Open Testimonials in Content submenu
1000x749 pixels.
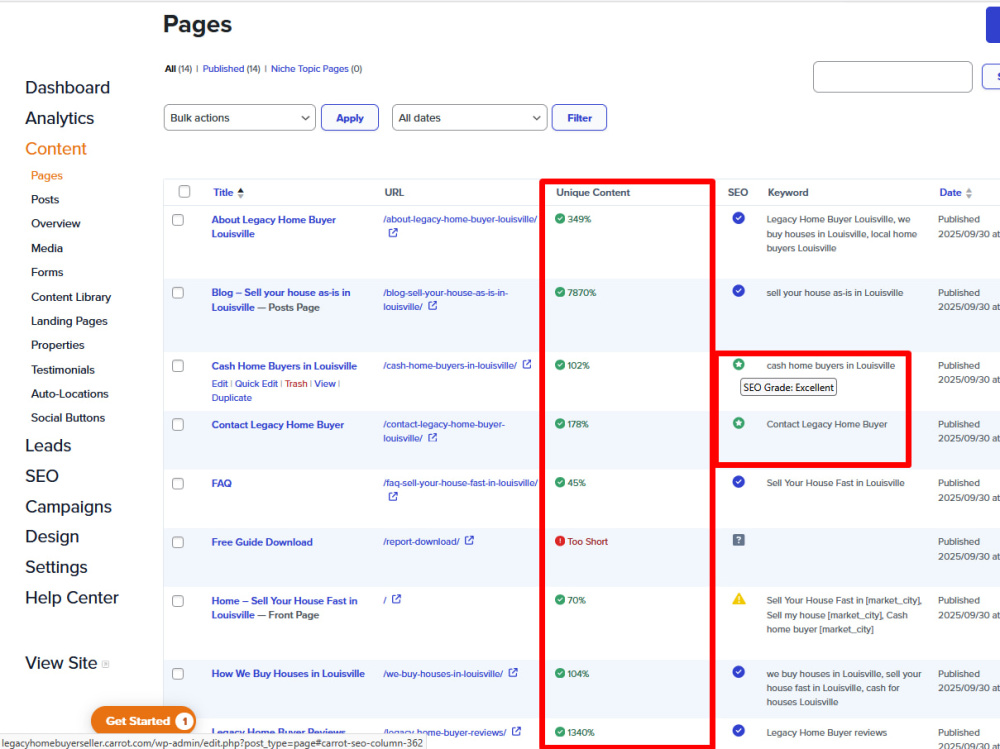coord(62,369)
